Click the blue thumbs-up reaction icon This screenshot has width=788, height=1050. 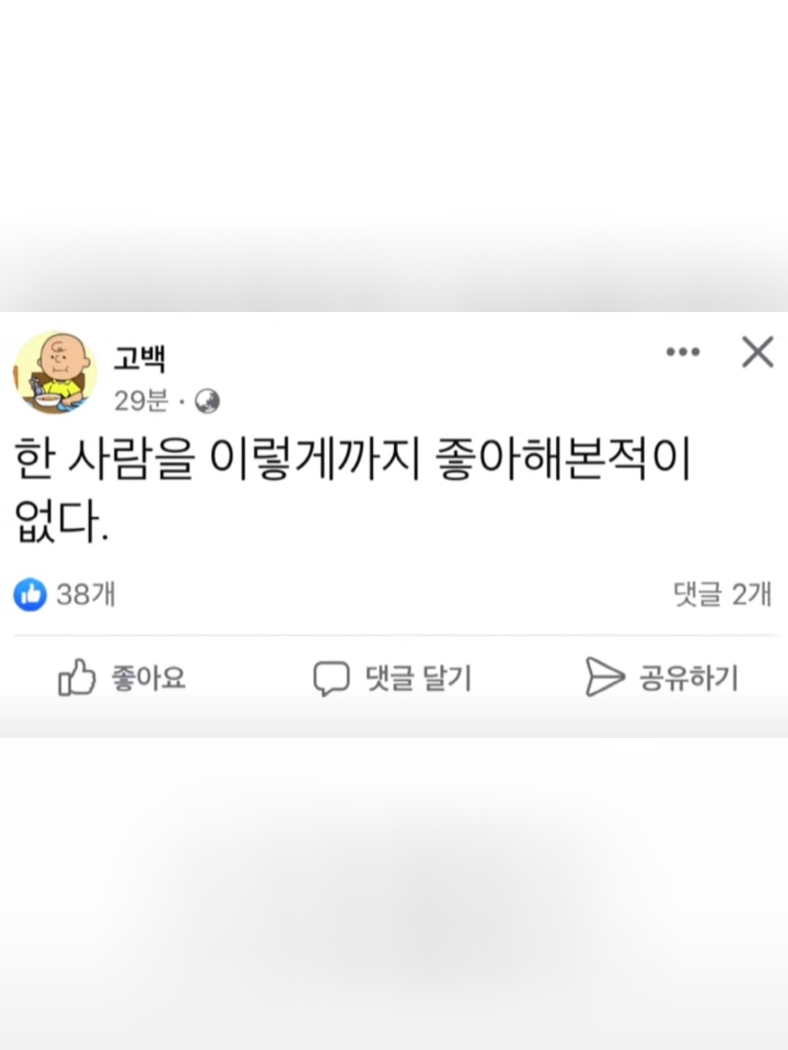[x=30, y=594]
